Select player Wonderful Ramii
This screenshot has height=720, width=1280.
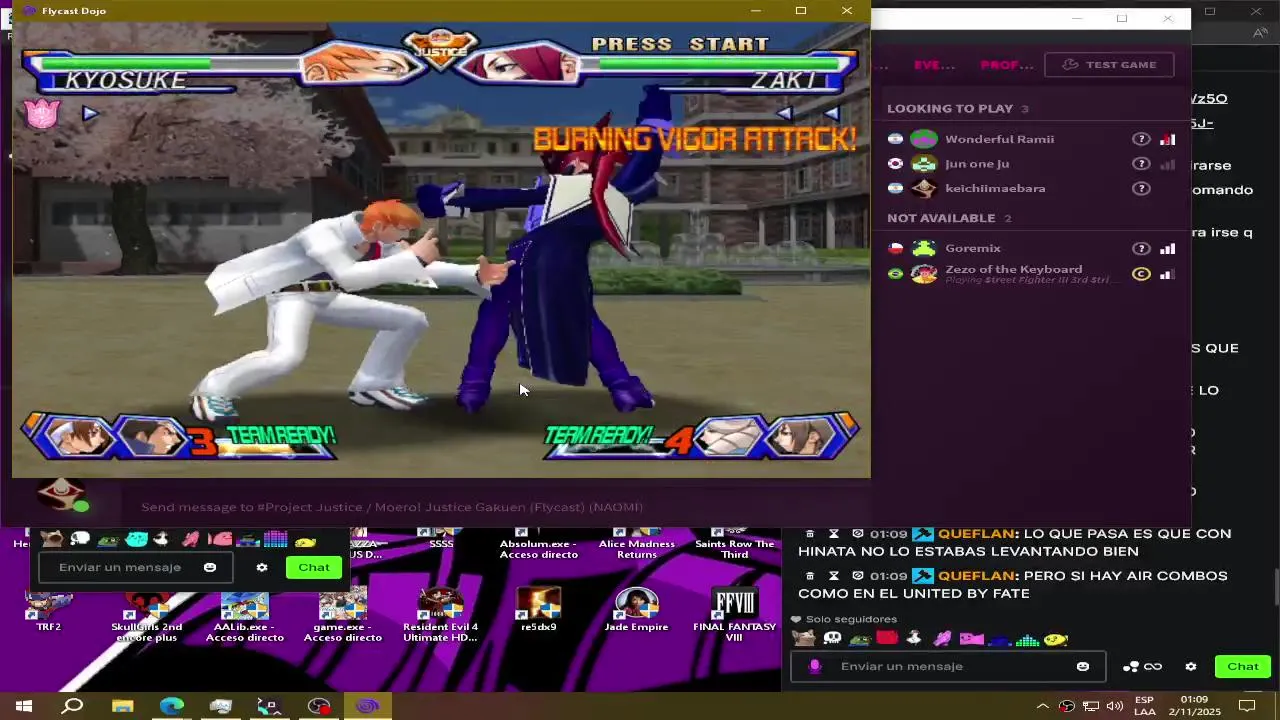pos(1000,139)
